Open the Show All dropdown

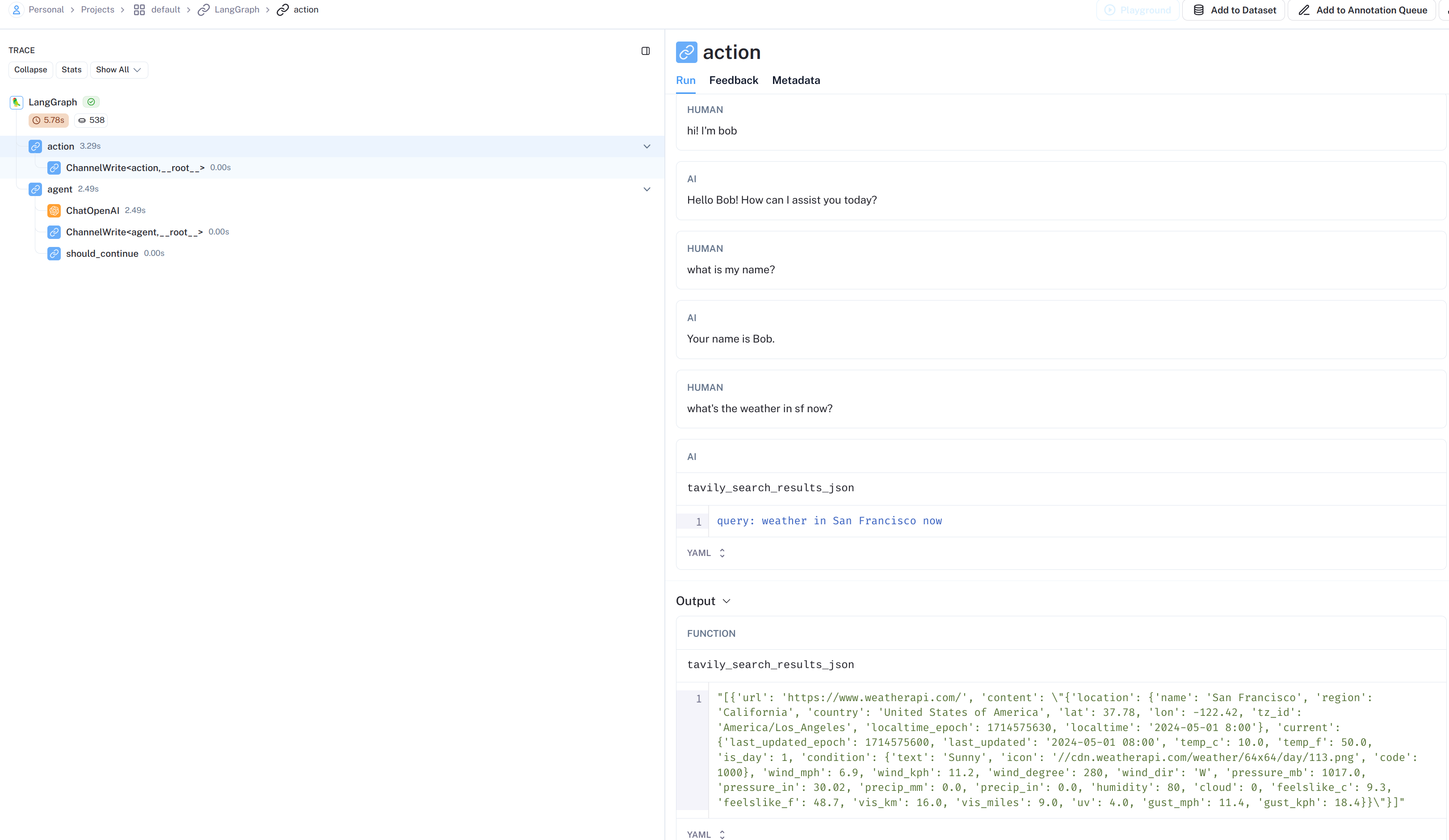(x=118, y=70)
